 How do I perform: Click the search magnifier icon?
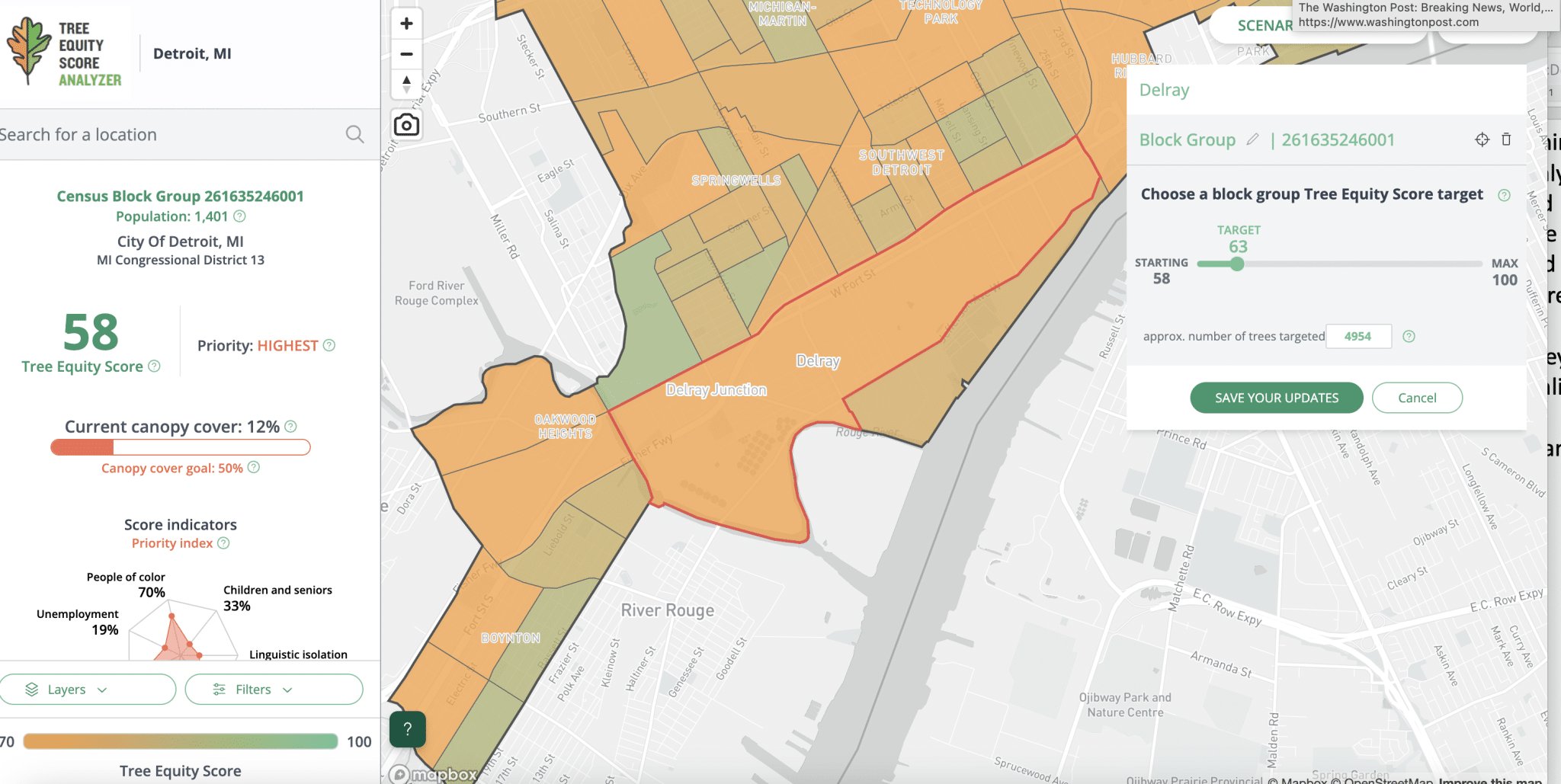pos(354,134)
